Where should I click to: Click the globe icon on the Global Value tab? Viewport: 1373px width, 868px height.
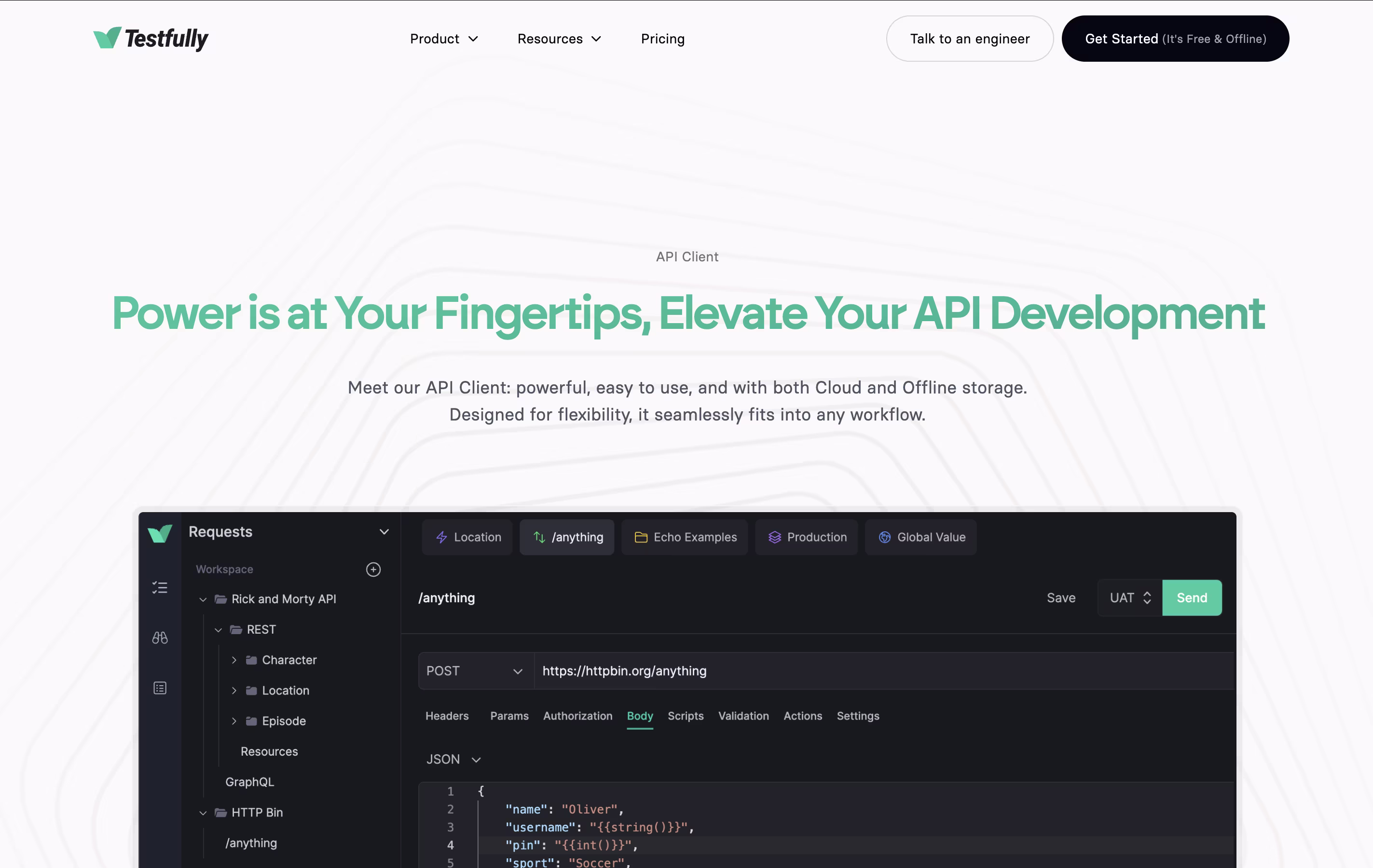(x=884, y=537)
